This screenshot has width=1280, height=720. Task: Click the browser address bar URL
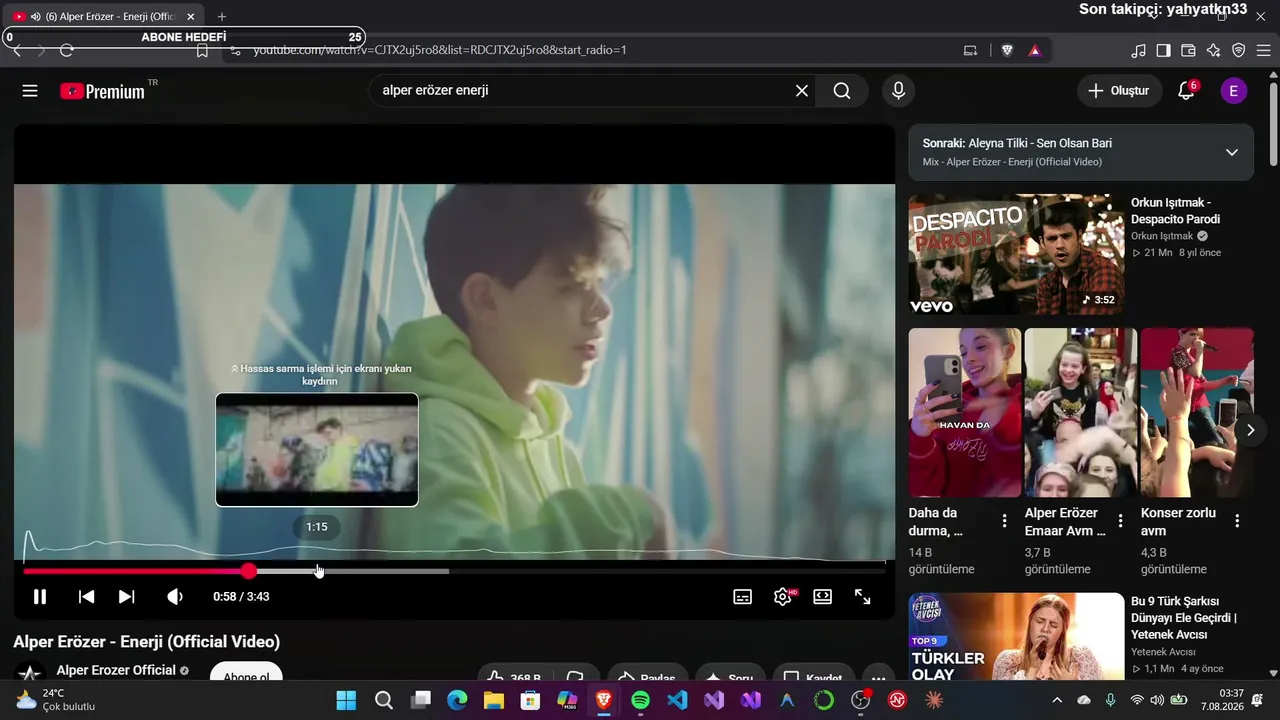(440, 50)
